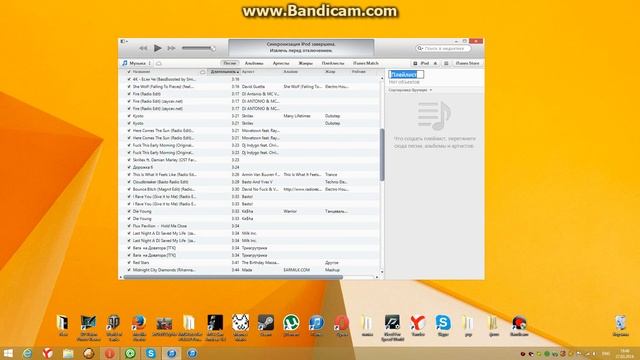The height and width of the screenshot is (360, 640).
Task: Click the horizontal scrollbar of song list
Action: tap(233, 277)
